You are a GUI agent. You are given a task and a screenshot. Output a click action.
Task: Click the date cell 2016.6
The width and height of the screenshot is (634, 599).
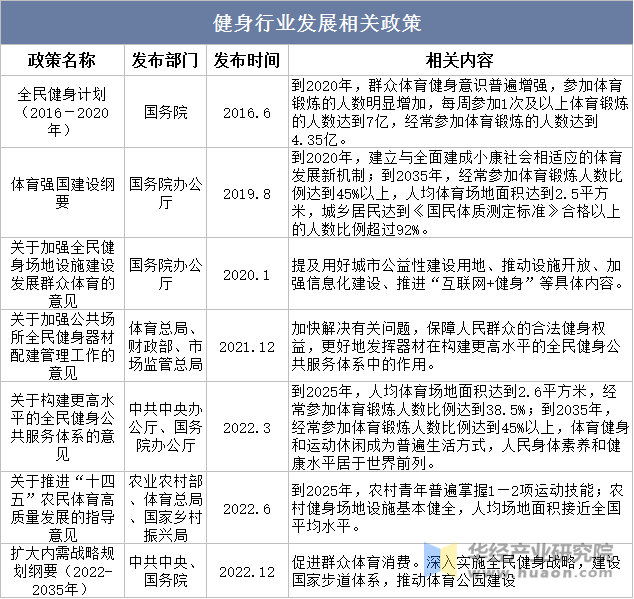point(247,113)
